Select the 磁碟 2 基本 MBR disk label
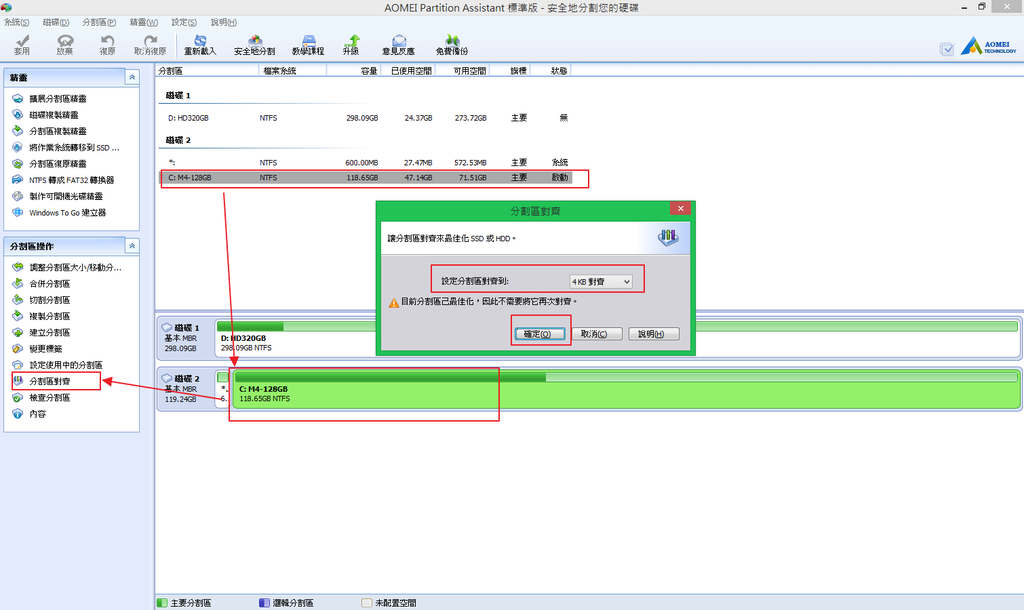The image size is (1024, 610). click(x=185, y=389)
